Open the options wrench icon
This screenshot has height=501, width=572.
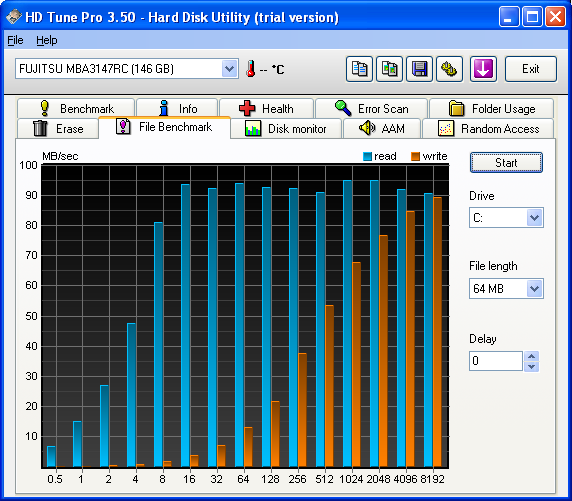(449, 69)
